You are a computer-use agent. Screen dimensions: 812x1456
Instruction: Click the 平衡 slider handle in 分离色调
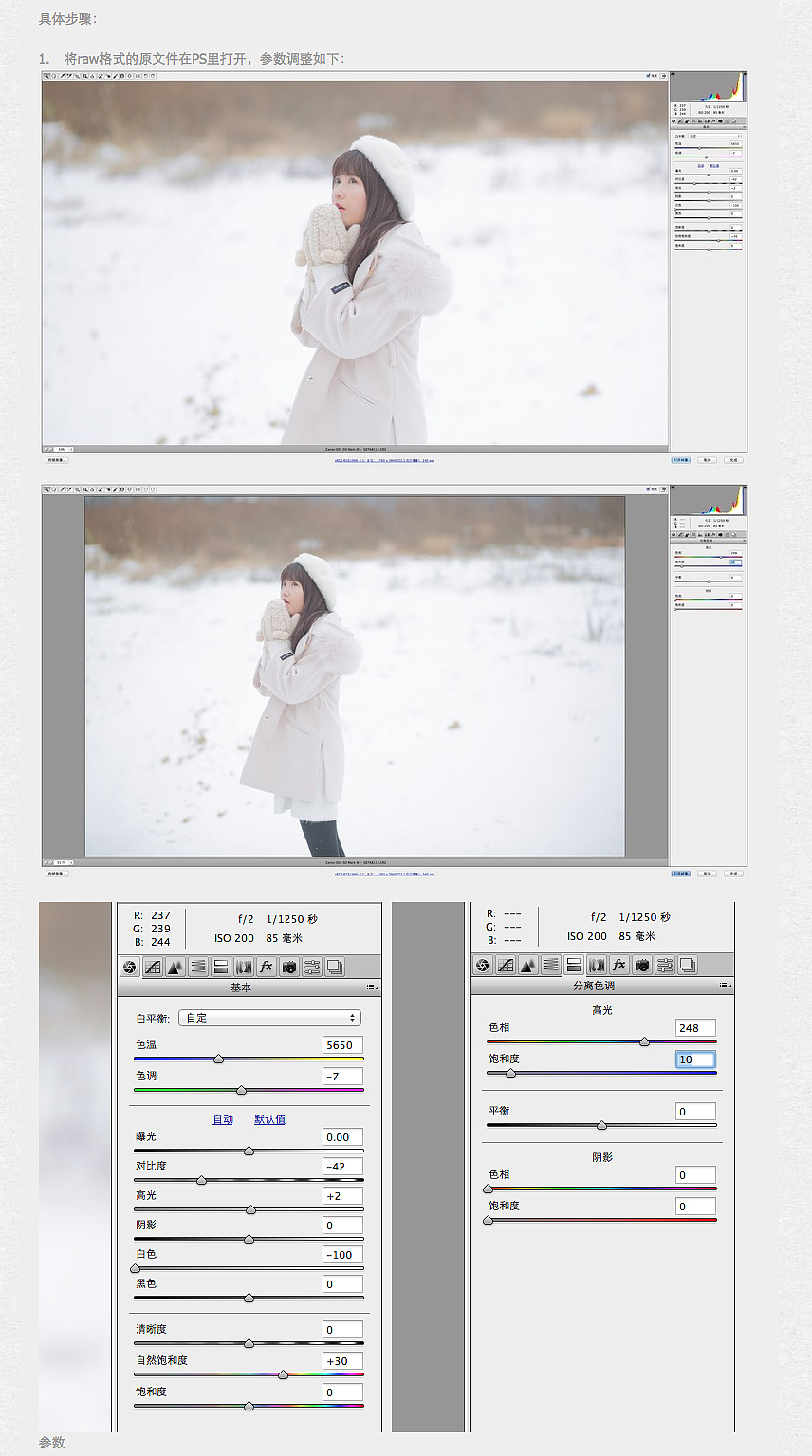point(601,1125)
